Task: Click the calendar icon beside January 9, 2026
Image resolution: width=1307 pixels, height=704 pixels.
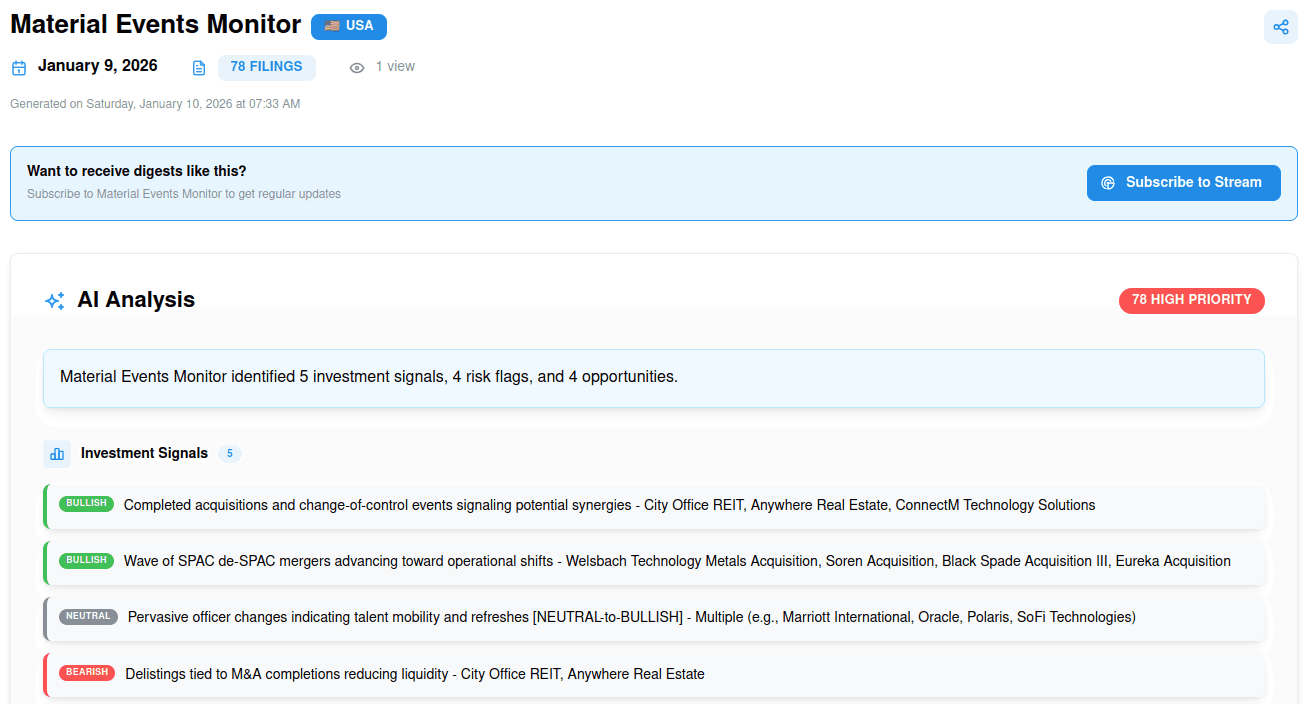Action: (x=18, y=66)
